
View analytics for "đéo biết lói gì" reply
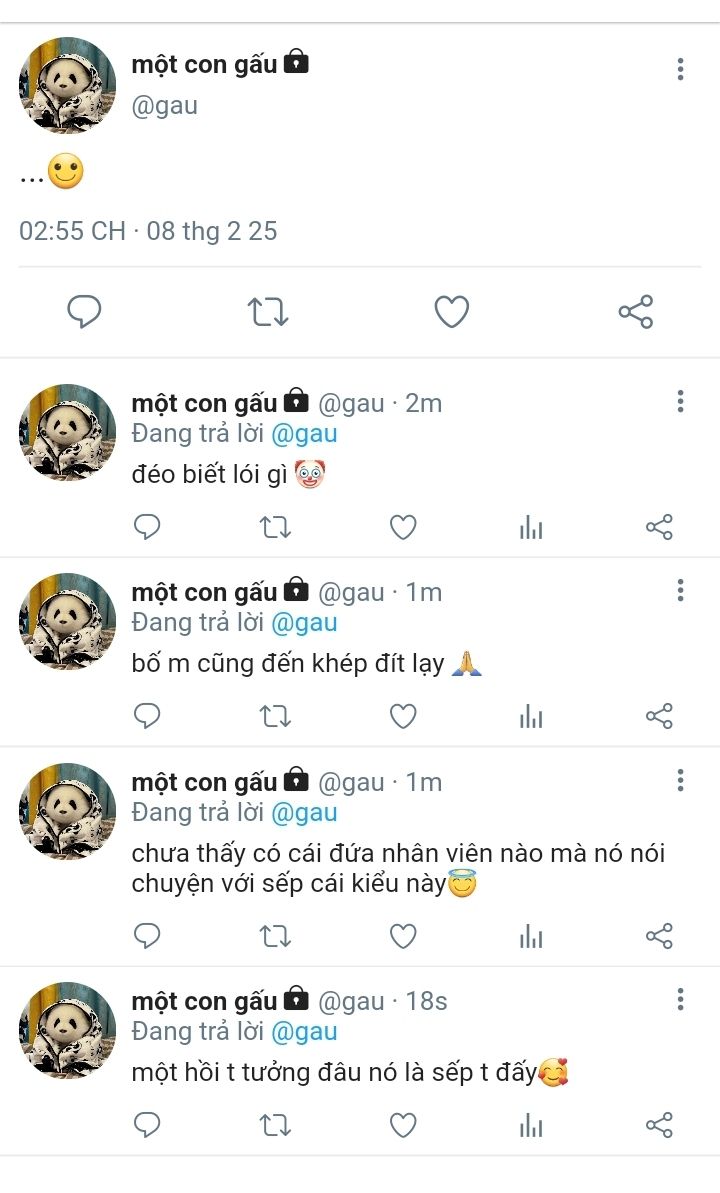[x=531, y=527]
